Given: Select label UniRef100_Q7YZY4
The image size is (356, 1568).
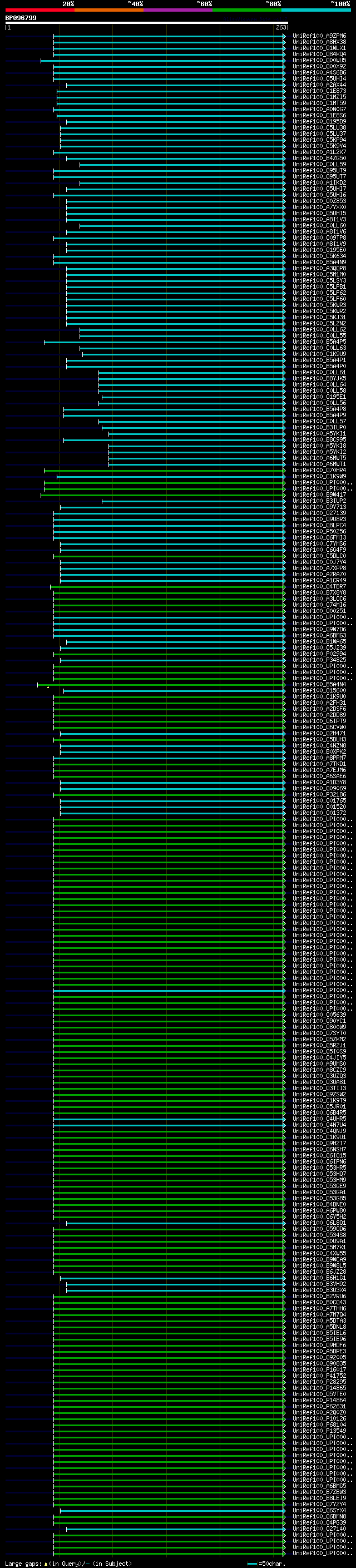Looking at the screenshot, I should point(319,1504).
